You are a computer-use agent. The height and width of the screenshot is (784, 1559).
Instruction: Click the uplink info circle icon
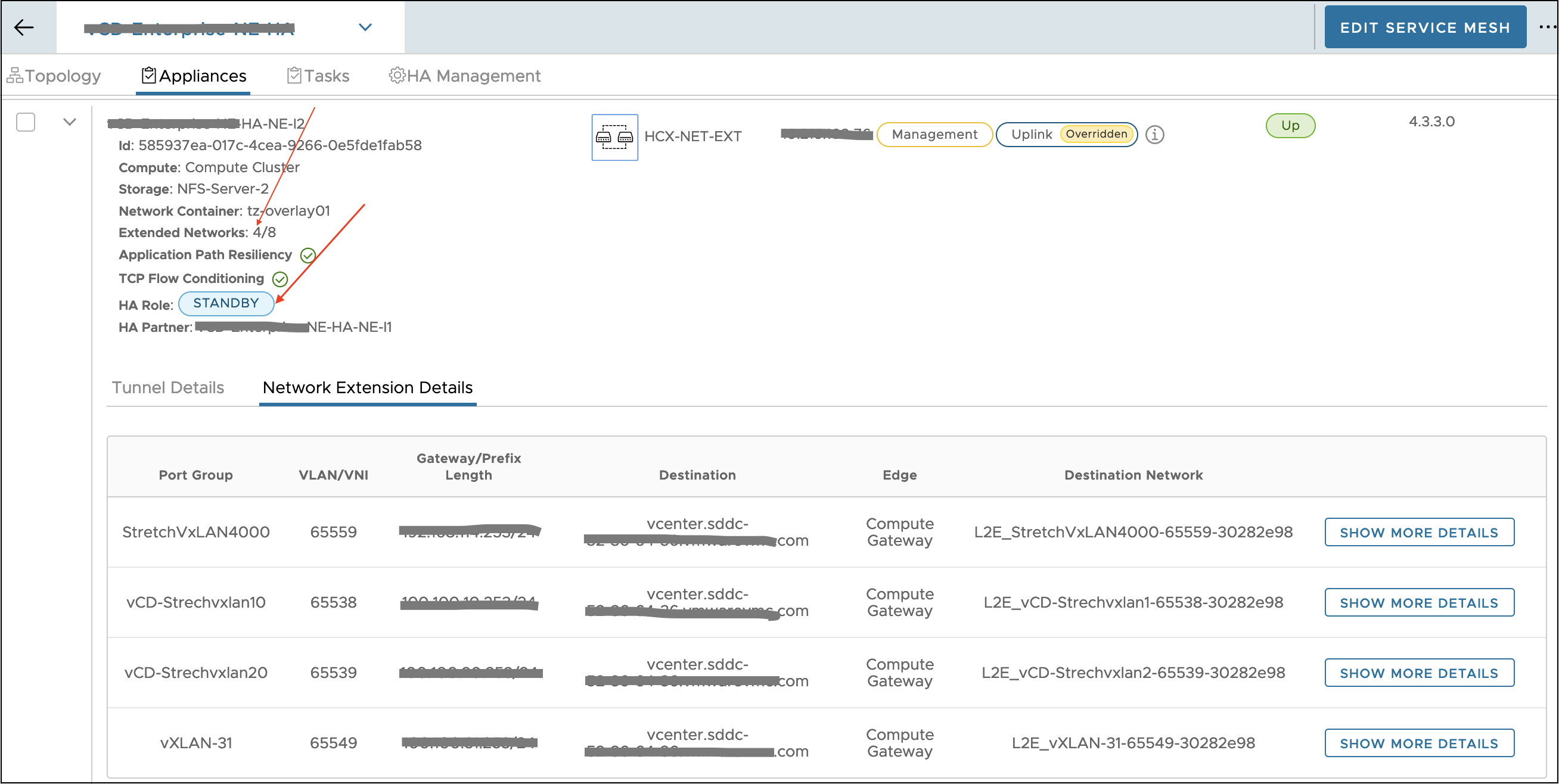(x=1154, y=134)
